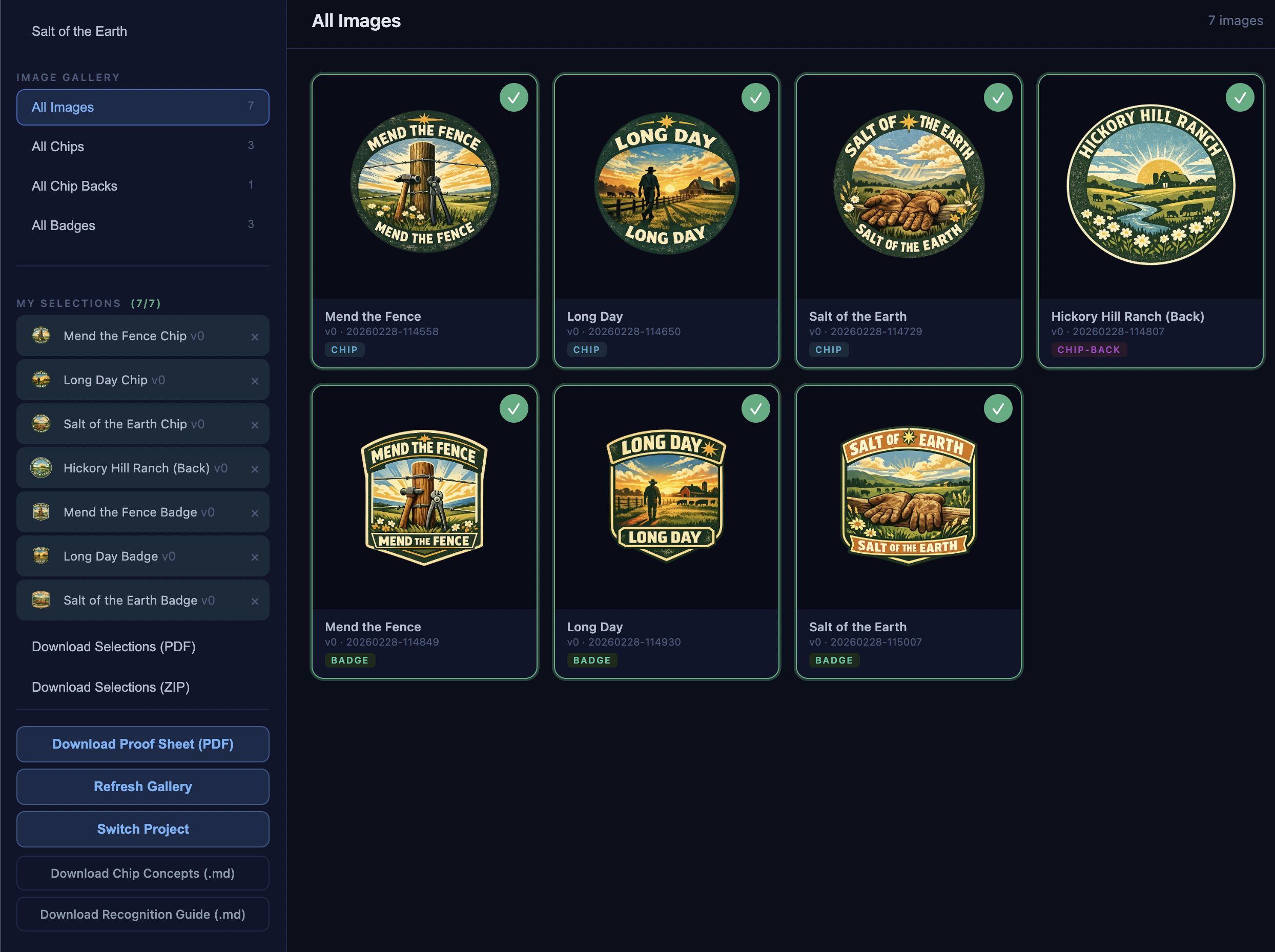Remove Long Day Chip with the x icon
Image resolution: width=1275 pixels, height=952 pixels.
pos(255,381)
